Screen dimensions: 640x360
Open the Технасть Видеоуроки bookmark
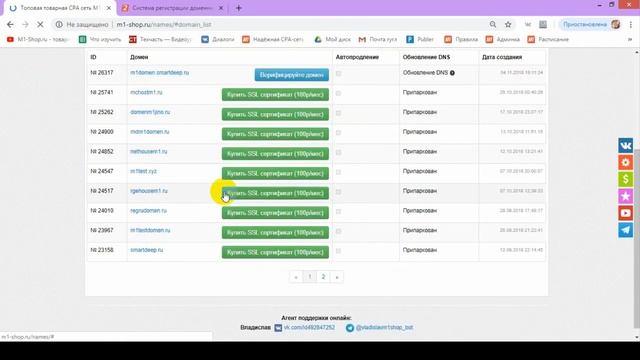160,40
